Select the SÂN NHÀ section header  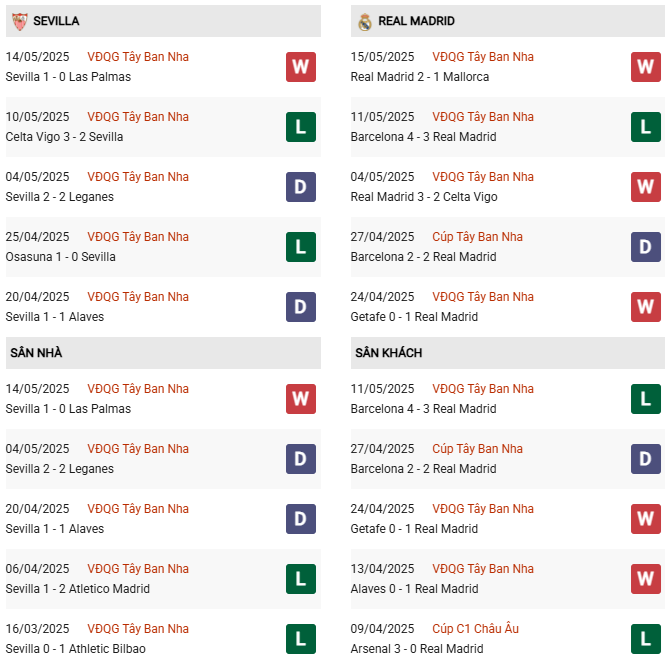(x=163, y=353)
